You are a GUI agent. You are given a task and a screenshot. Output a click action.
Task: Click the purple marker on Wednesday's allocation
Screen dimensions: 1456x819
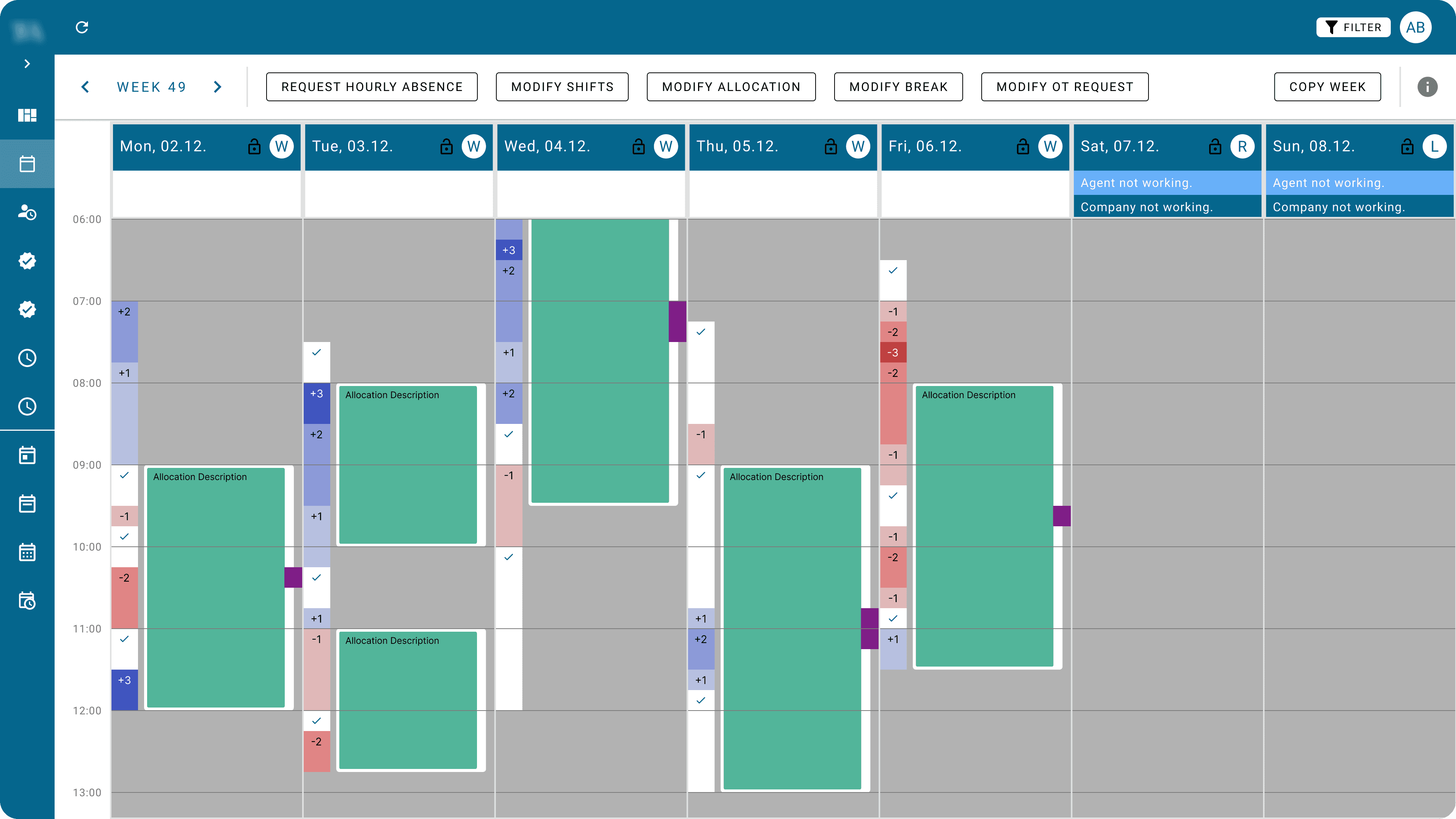coord(677,321)
